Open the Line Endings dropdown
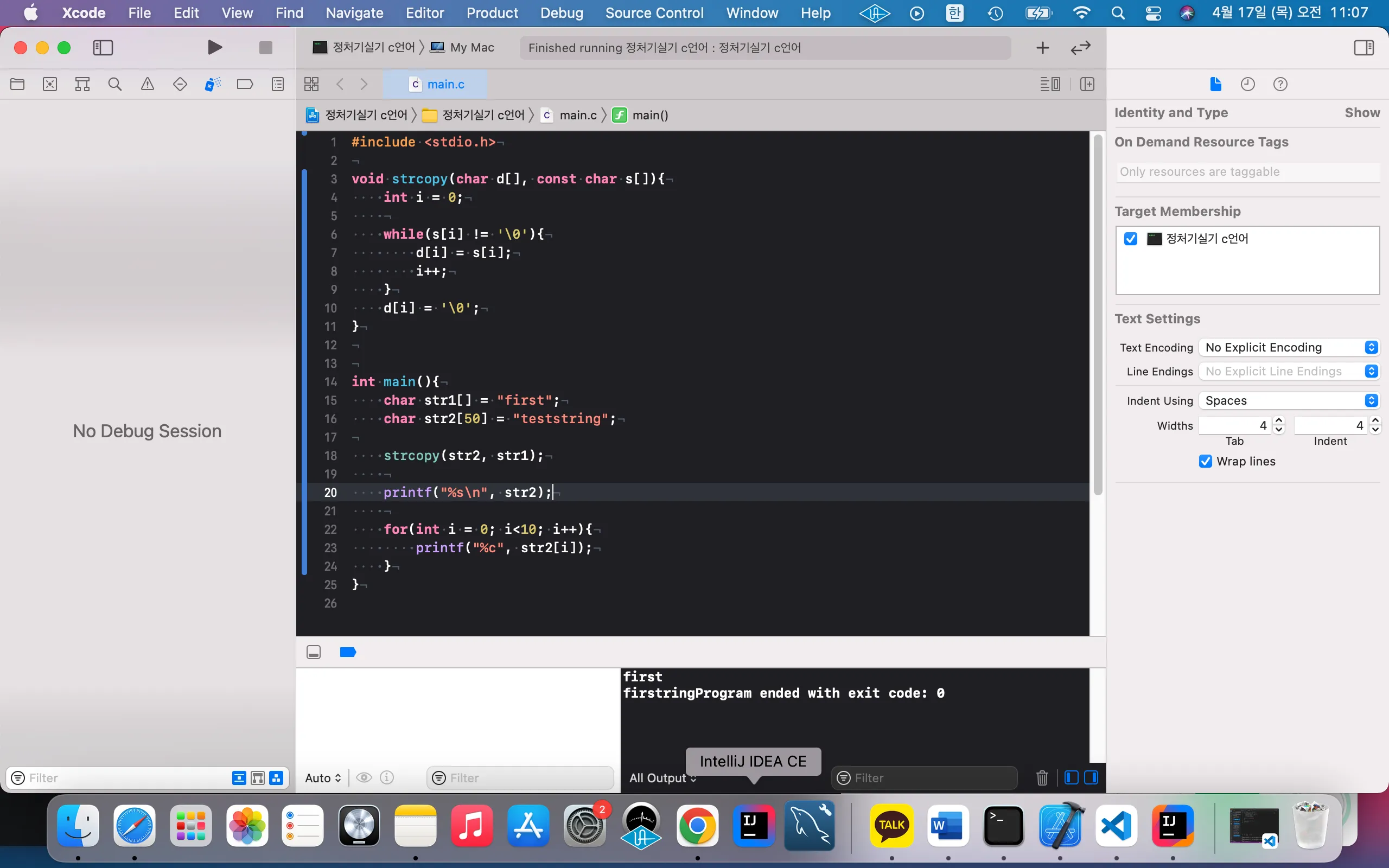The image size is (1389, 868). click(x=1289, y=372)
